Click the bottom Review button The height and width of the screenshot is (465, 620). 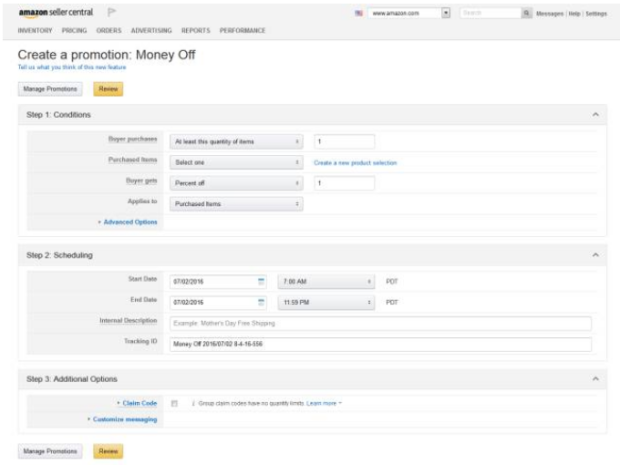(108, 451)
